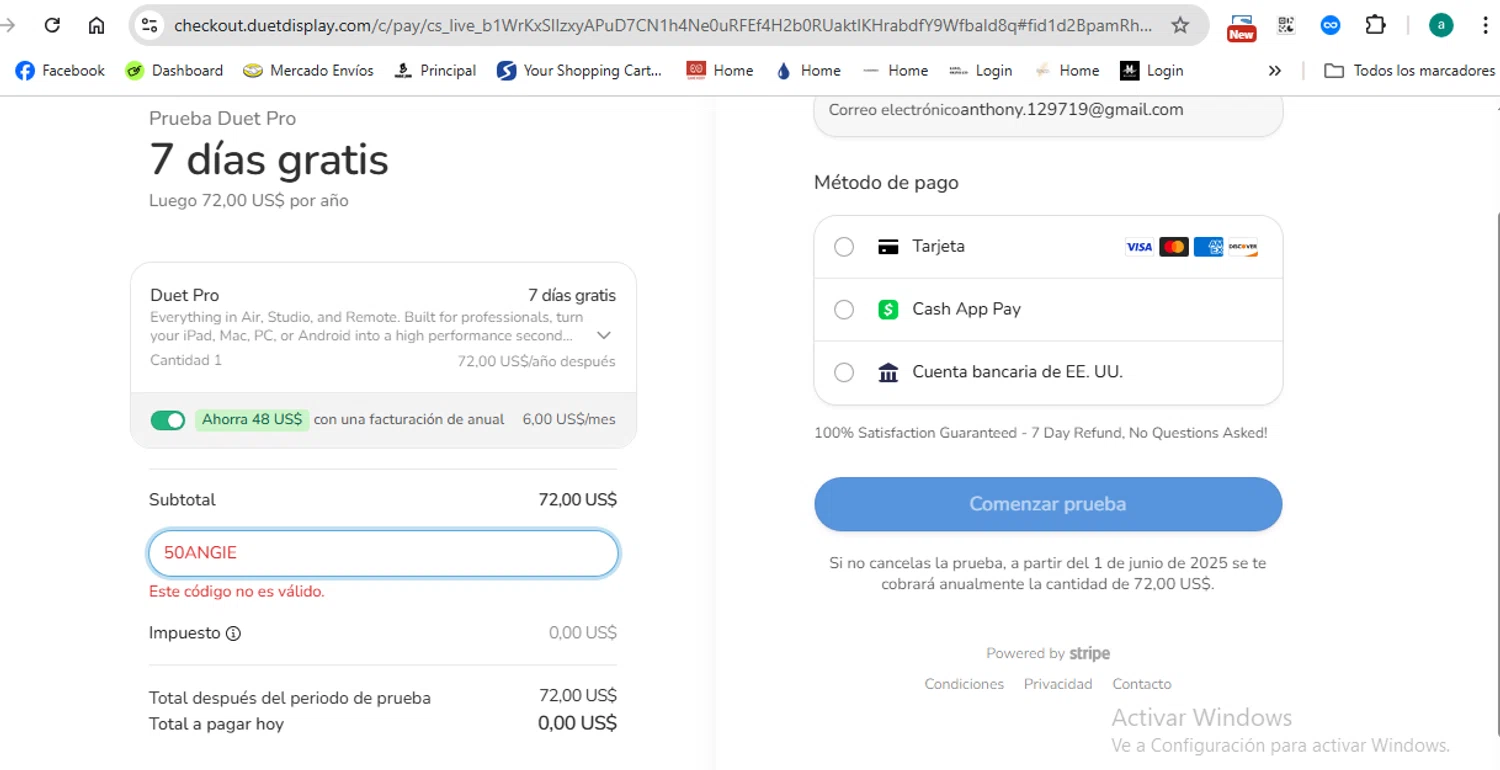Open the Todos los marcadores folder
The width and height of the screenshot is (1500, 770).
click(x=1409, y=70)
